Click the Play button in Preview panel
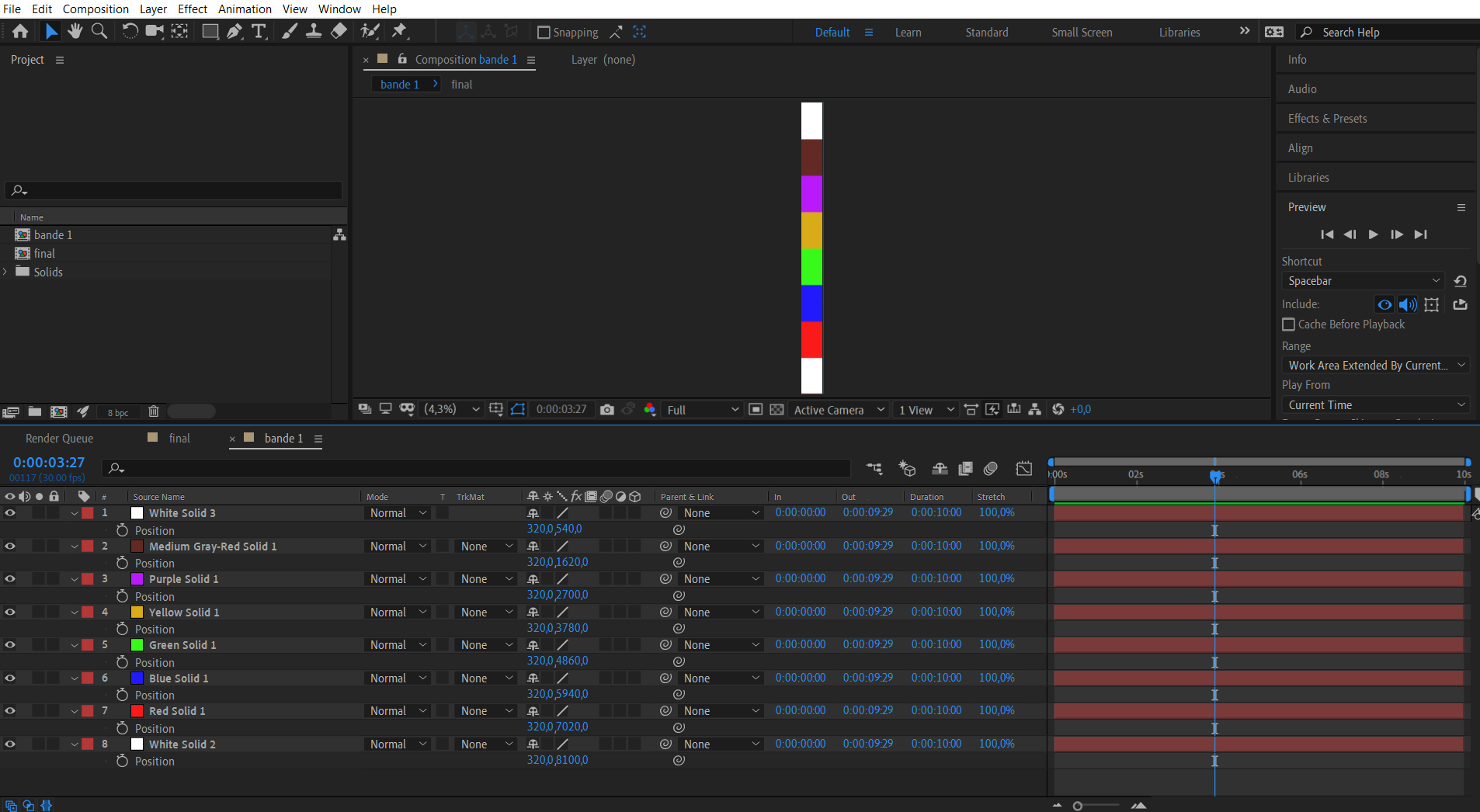The height and width of the screenshot is (812, 1480). pos(1374,234)
